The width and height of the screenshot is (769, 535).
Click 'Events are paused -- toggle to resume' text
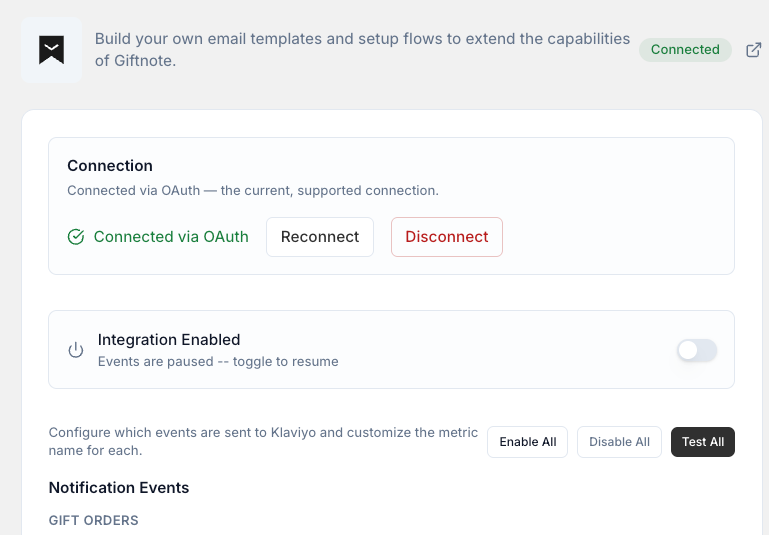pyautogui.click(x=218, y=361)
